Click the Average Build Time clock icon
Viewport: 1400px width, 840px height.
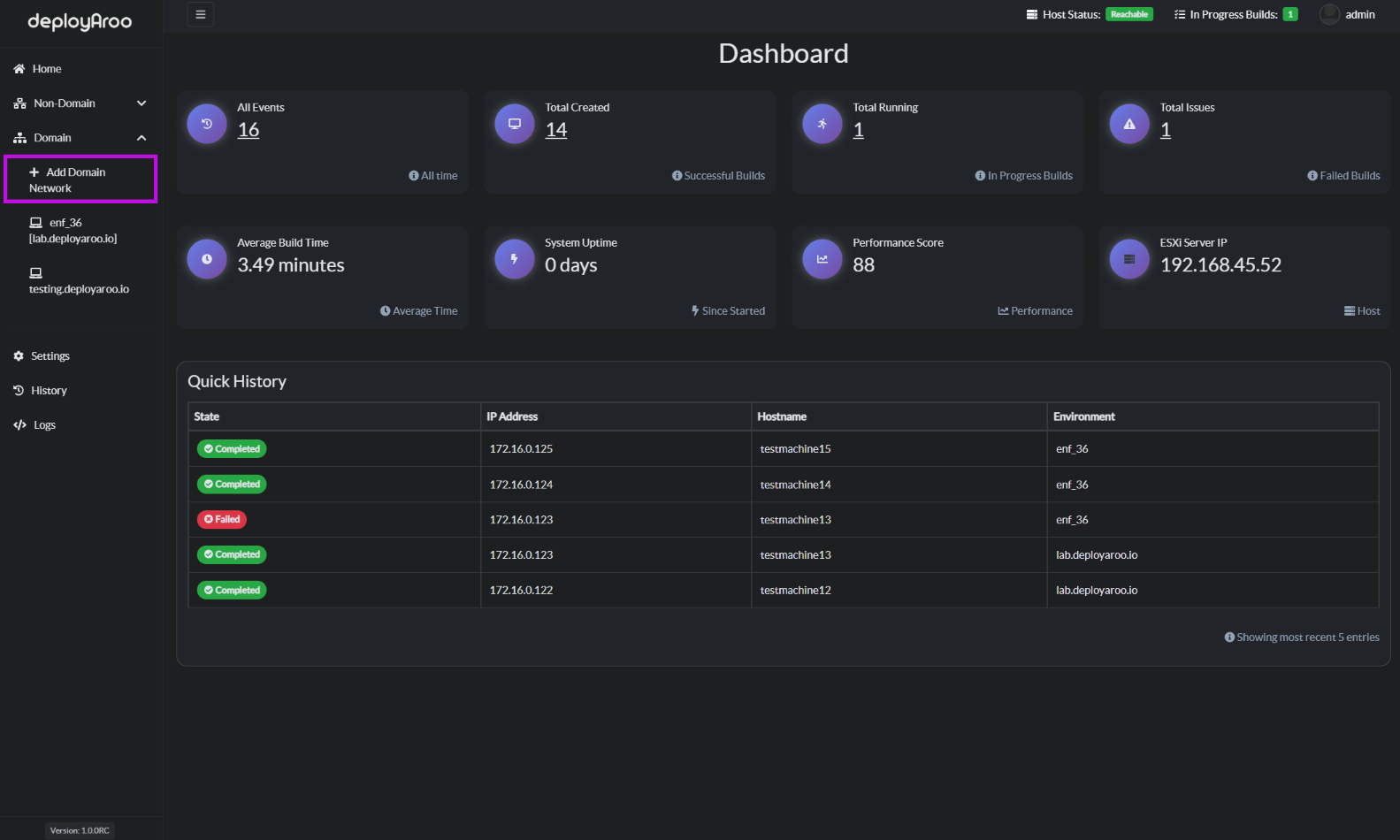[207, 259]
